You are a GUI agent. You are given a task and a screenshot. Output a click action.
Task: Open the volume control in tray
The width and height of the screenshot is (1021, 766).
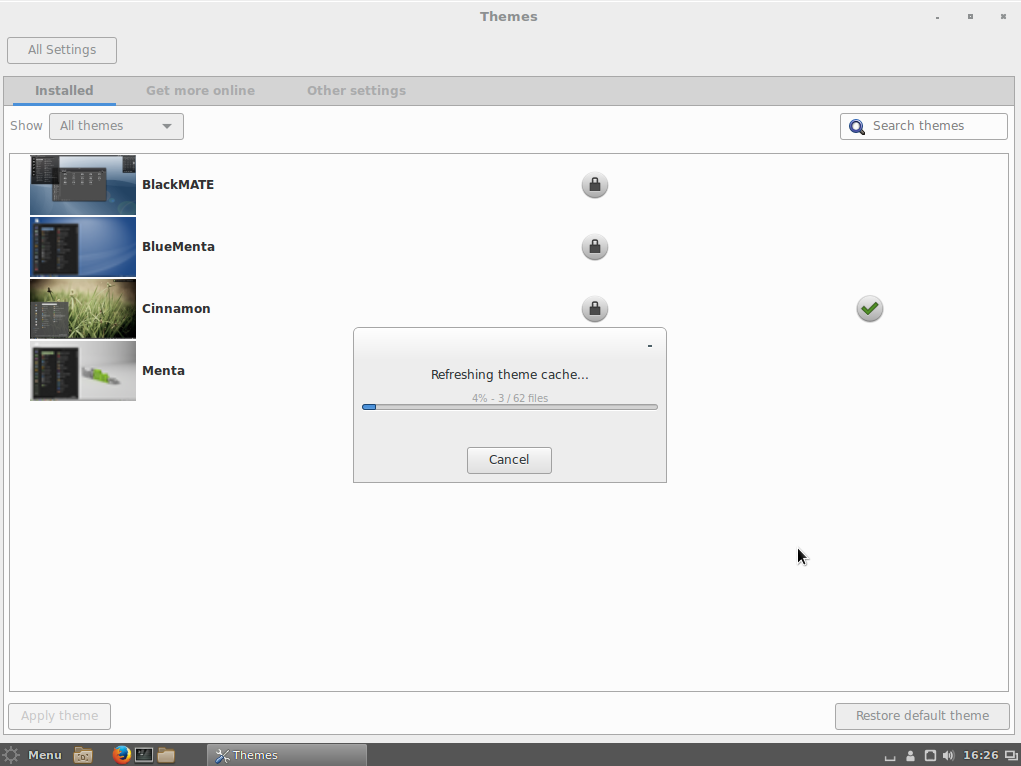point(948,756)
